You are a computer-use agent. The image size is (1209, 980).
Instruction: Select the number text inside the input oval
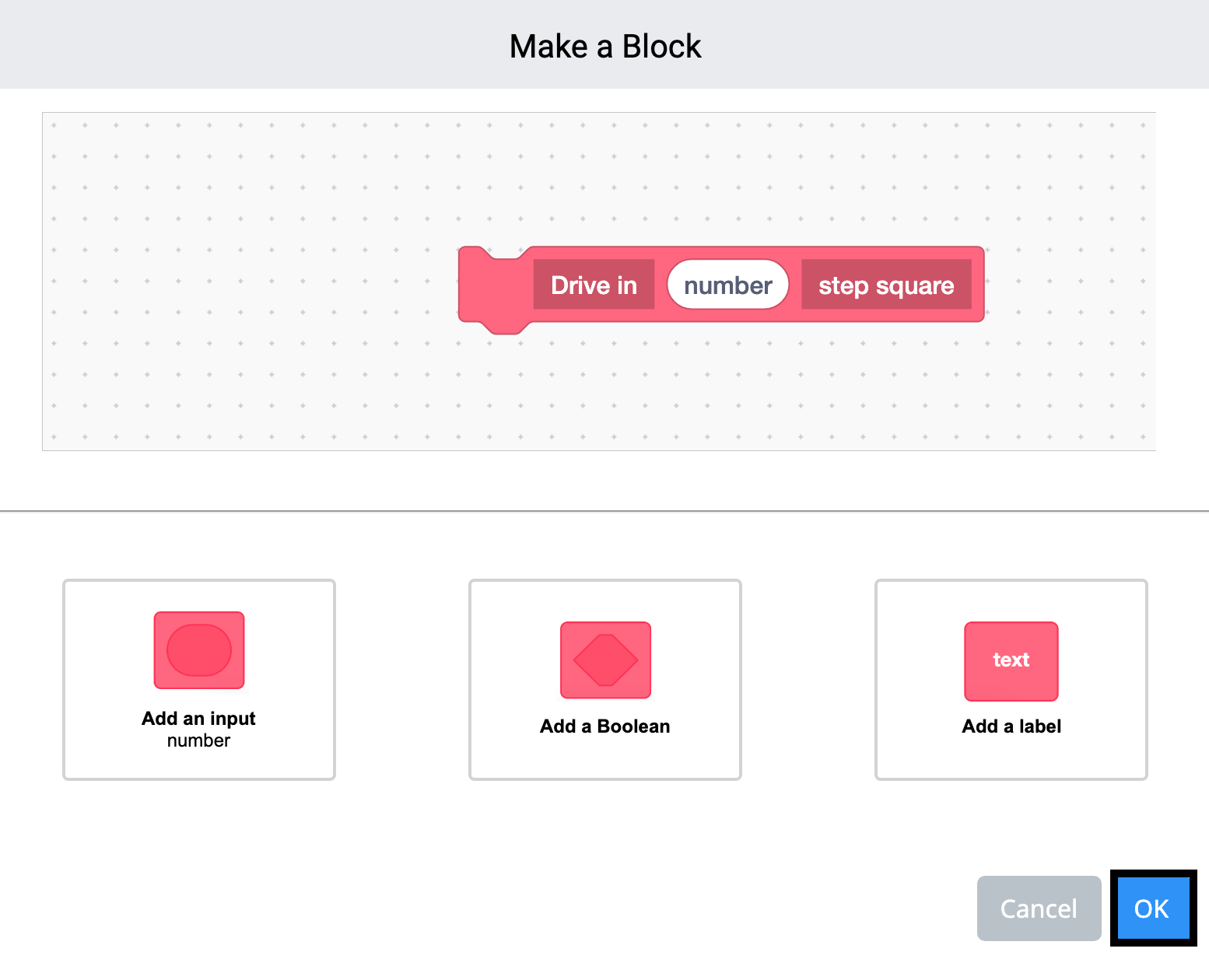click(727, 285)
